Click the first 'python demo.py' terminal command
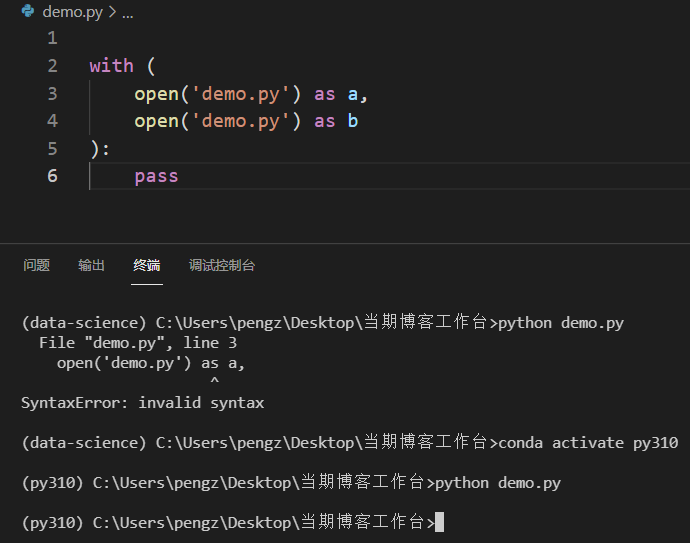Image resolution: width=690 pixels, height=543 pixels. (x=561, y=323)
